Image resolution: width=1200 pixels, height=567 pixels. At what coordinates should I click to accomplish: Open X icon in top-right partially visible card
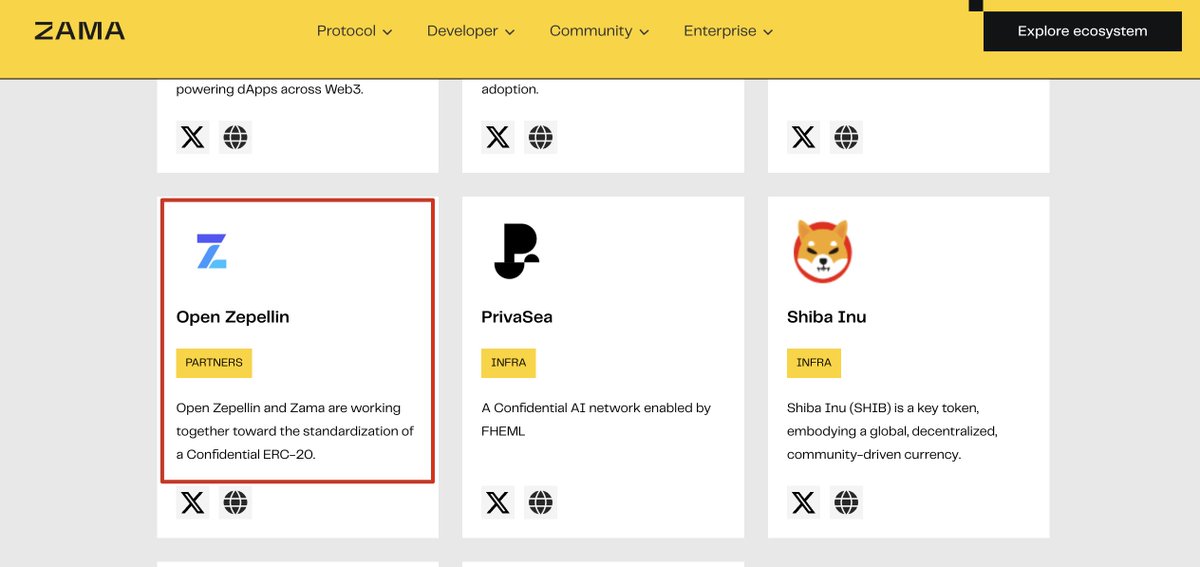click(x=804, y=137)
